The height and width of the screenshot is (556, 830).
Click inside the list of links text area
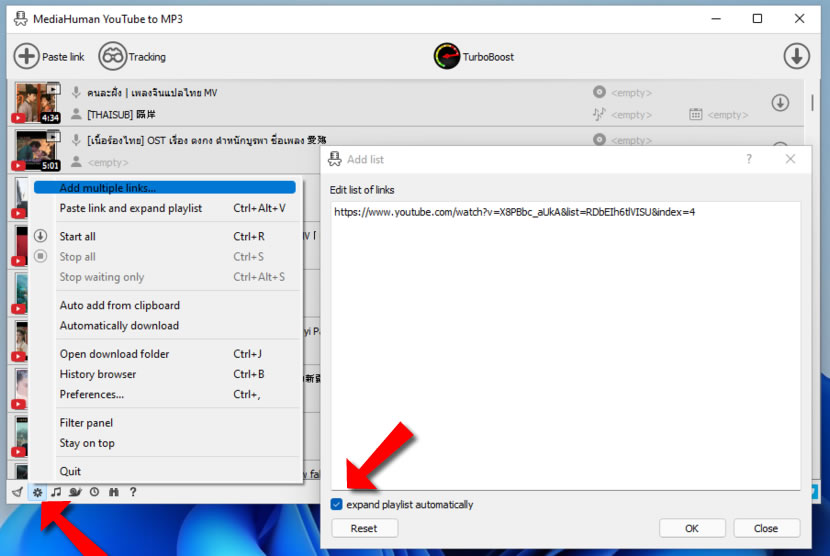[x=565, y=345]
